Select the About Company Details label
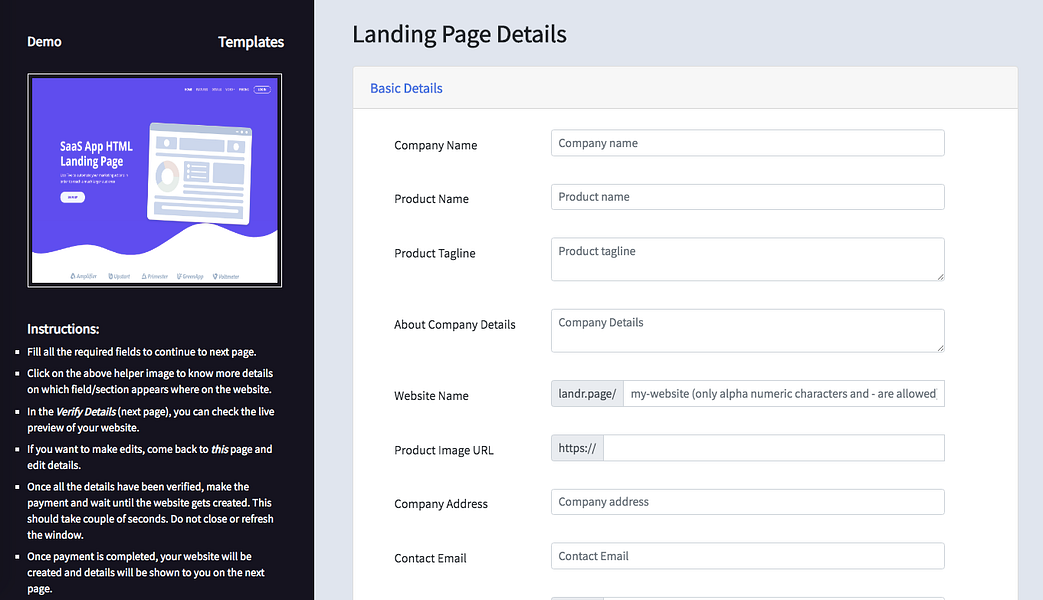The image size is (1043, 600). click(454, 325)
